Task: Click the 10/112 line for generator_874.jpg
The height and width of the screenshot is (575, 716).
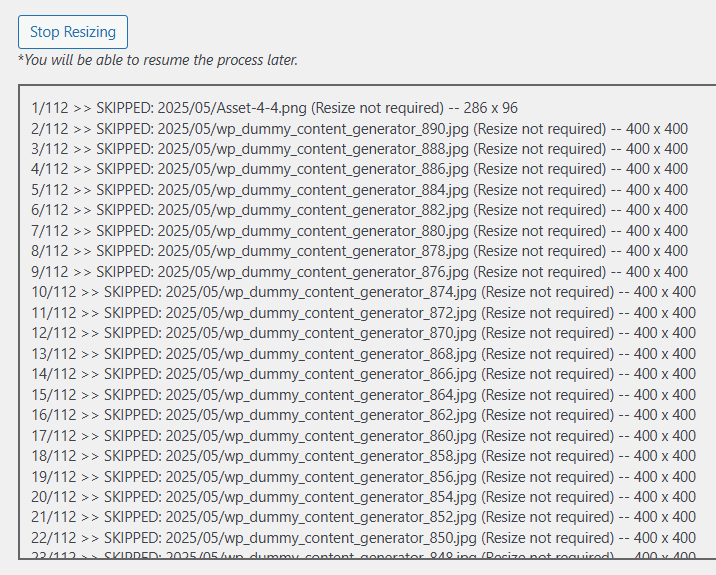Action: pyautogui.click(x=362, y=292)
